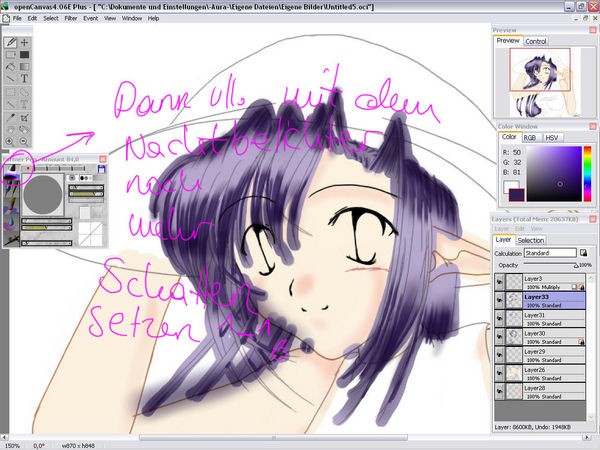
Task: Hide Layer3 using its visibility icon
Action: click(x=499, y=279)
